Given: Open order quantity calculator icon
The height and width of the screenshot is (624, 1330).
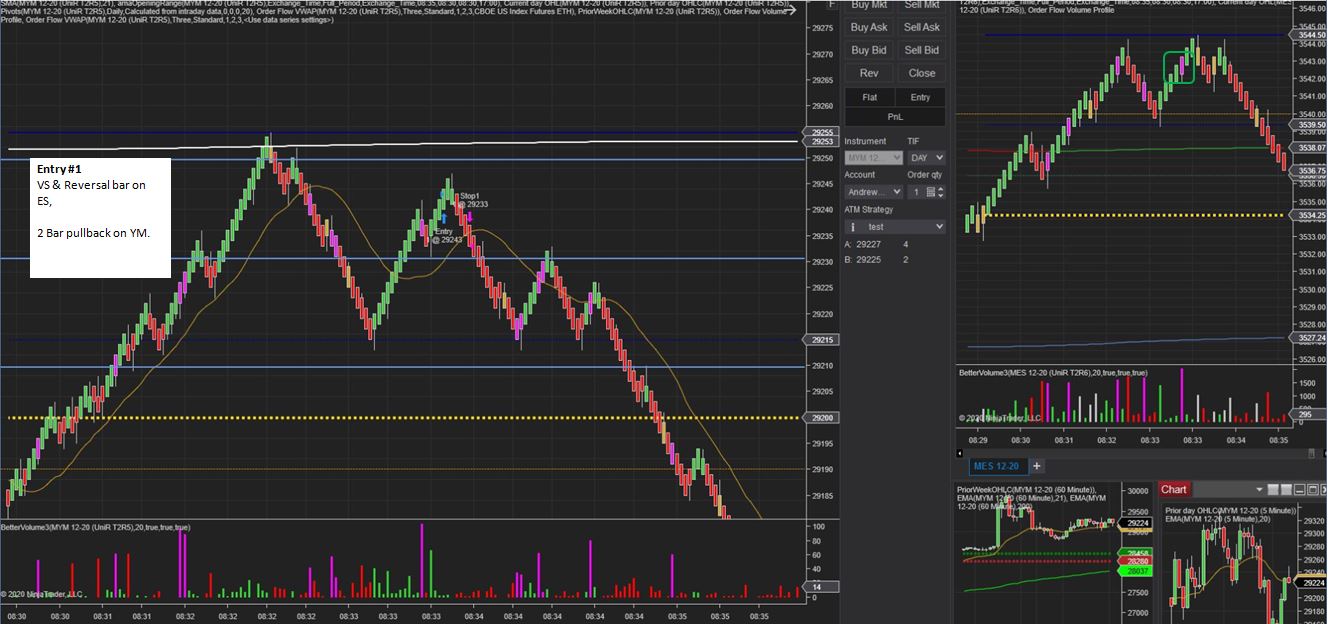Looking at the screenshot, I should tap(929, 192).
